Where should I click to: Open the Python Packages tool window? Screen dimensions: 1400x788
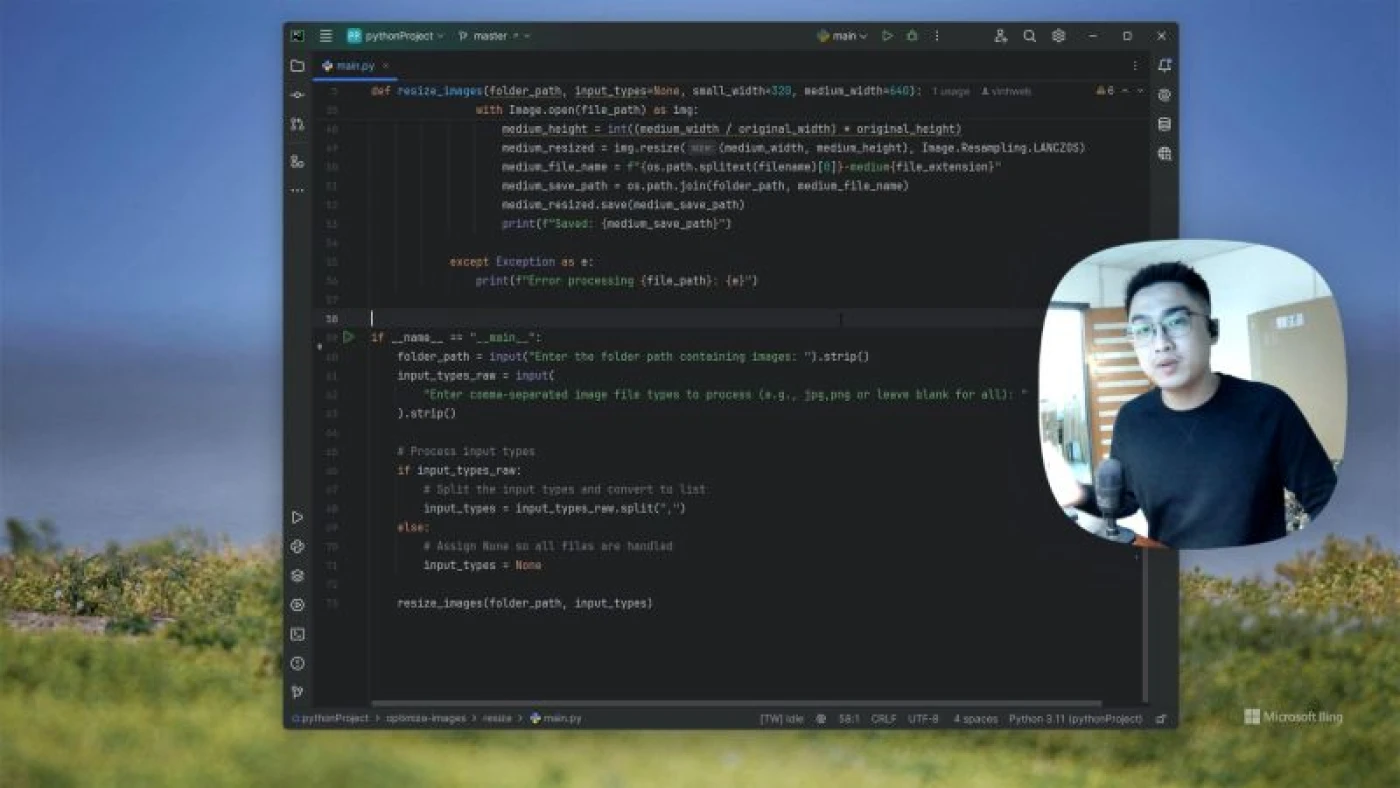(297, 576)
